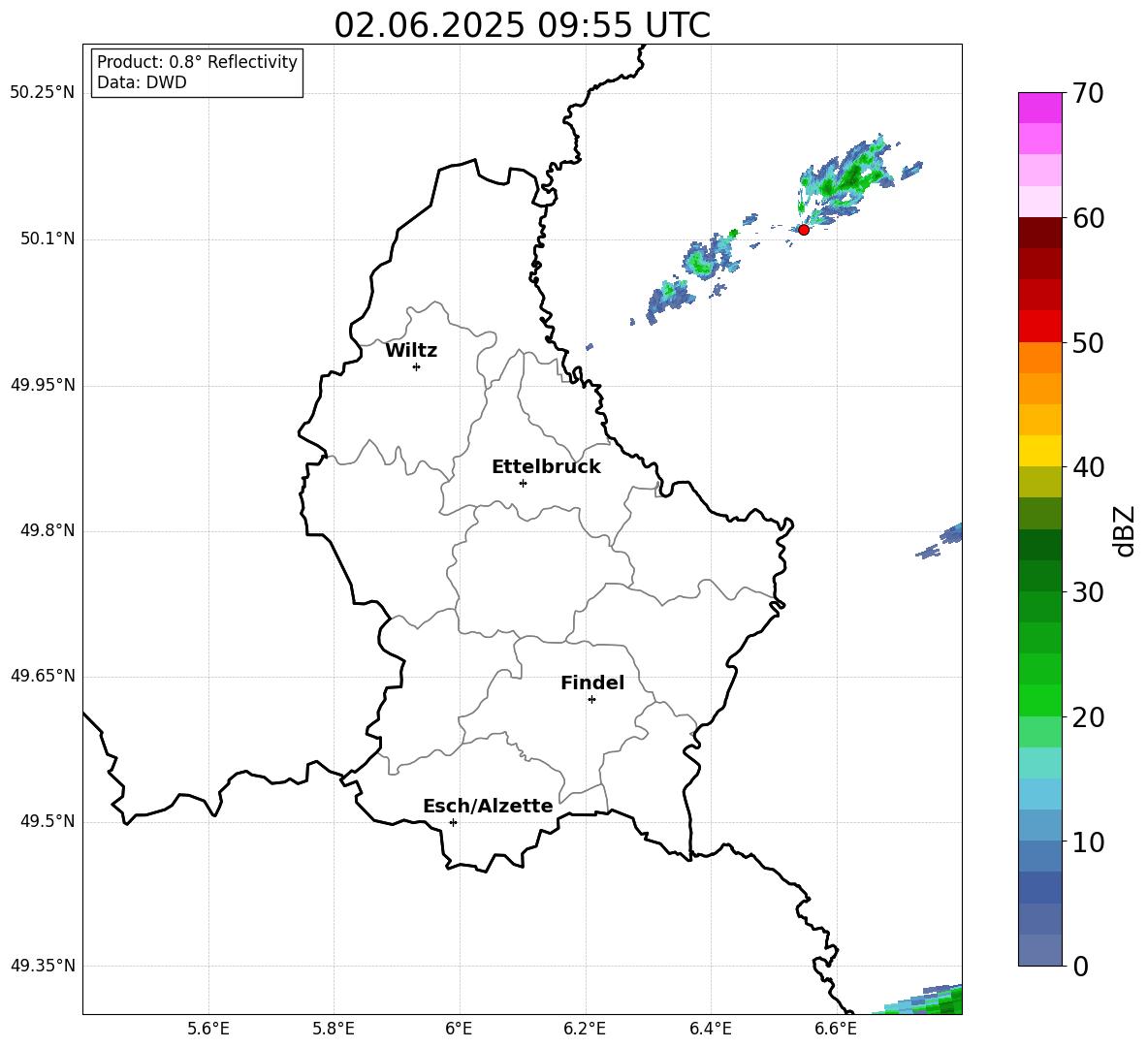This screenshot has height=1048, width=1148.
Task: Click the large radar echo northeast of the red dot
Action: (849, 179)
